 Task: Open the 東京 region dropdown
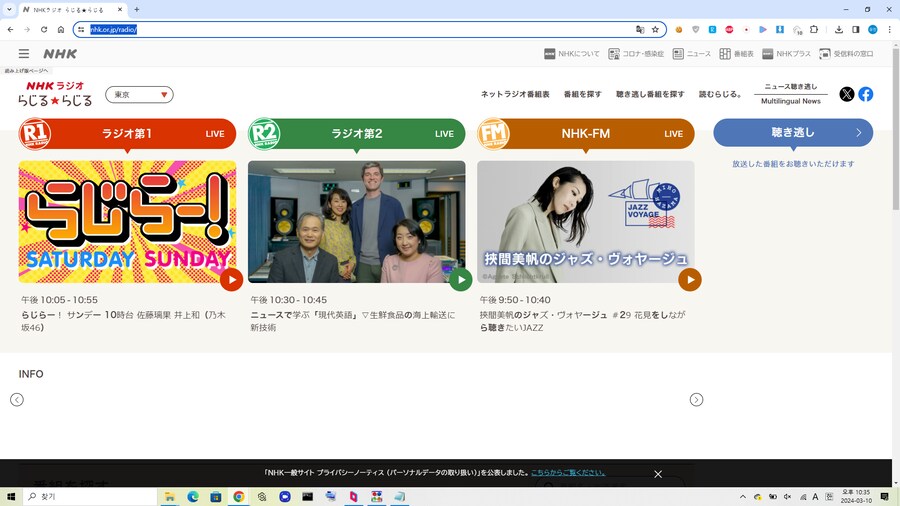pyautogui.click(x=139, y=95)
